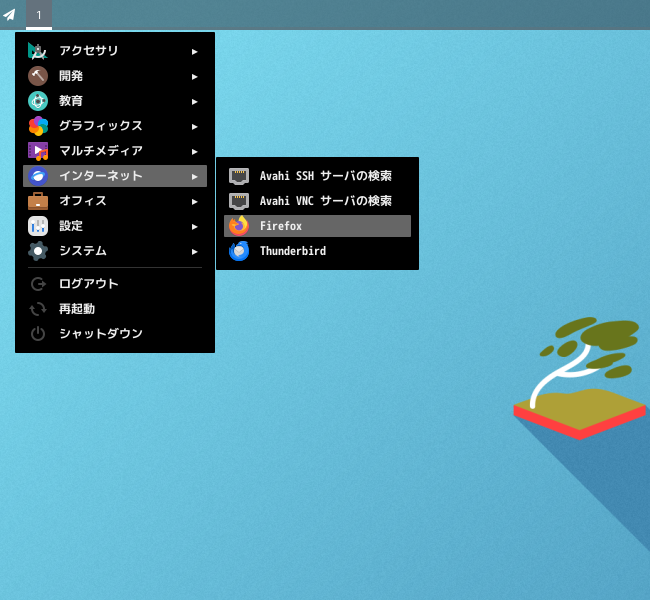Expand the 教育 submenu arrow
This screenshot has width=650, height=600.
point(195,101)
